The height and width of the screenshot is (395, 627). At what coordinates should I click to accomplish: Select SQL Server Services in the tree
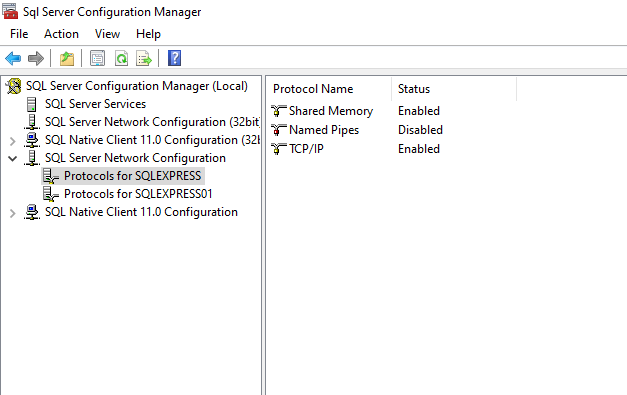[95, 104]
